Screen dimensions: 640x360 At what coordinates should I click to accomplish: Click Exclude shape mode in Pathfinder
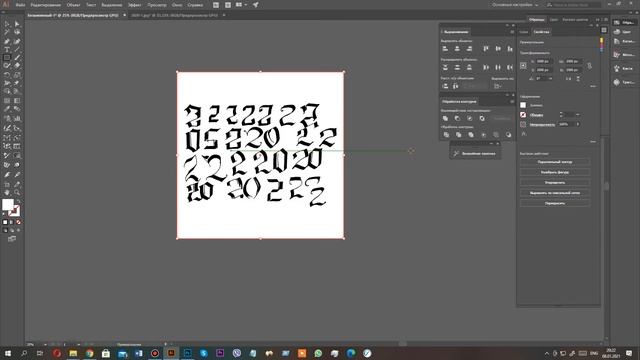tap(482, 118)
